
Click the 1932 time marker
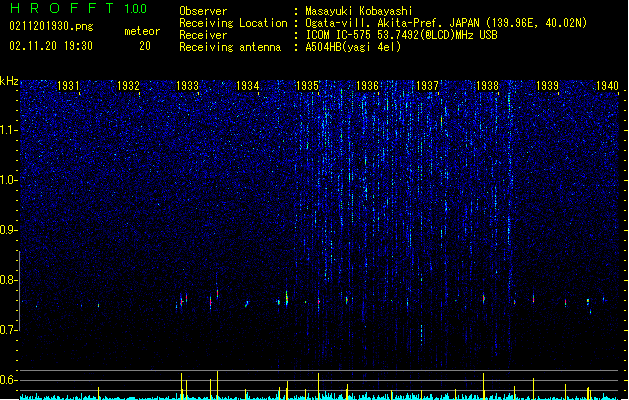128,85
